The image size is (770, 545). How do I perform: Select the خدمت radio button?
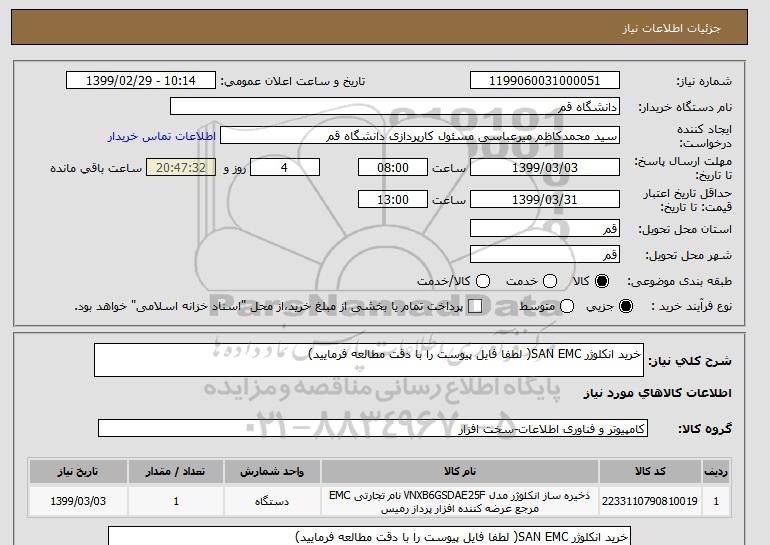[x=550, y=281]
